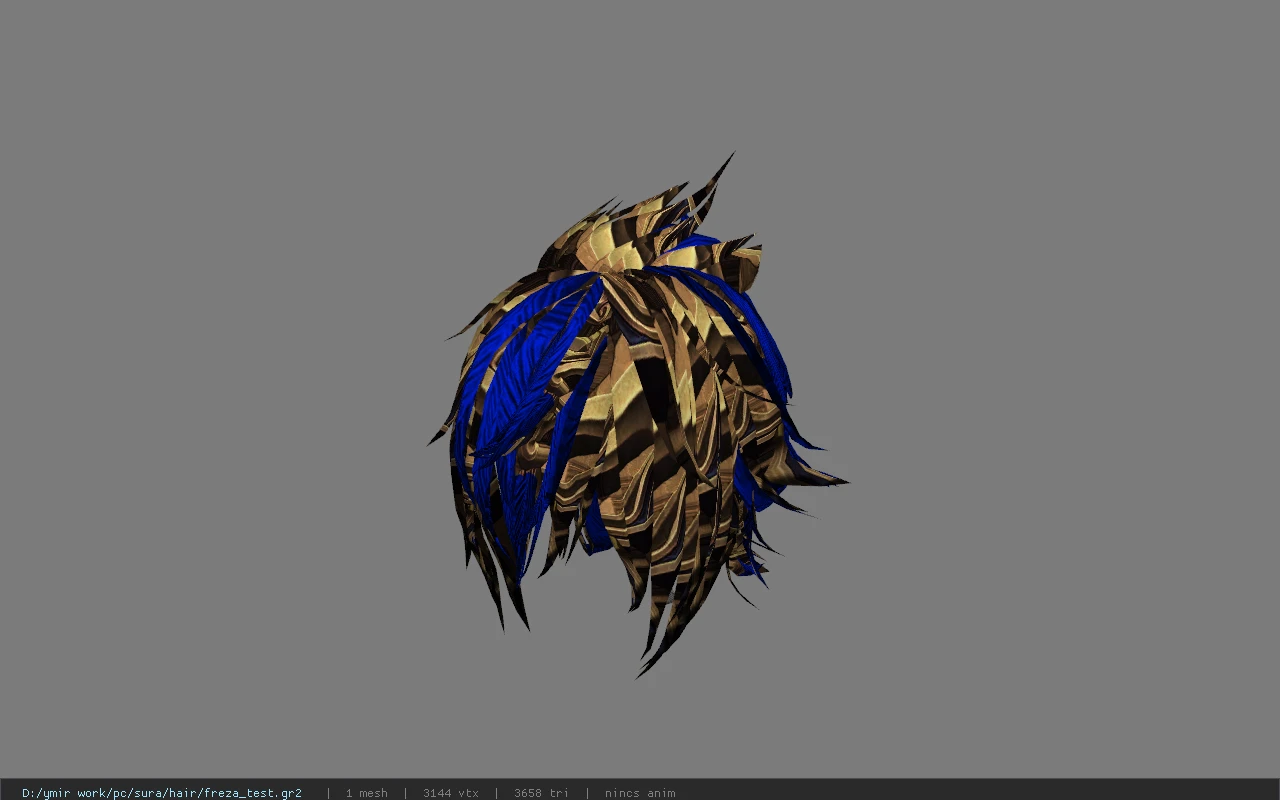Click the '3658 tri' triangle count entry
The width and height of the screenshot is (1280, 800).
tap(541, 793)
